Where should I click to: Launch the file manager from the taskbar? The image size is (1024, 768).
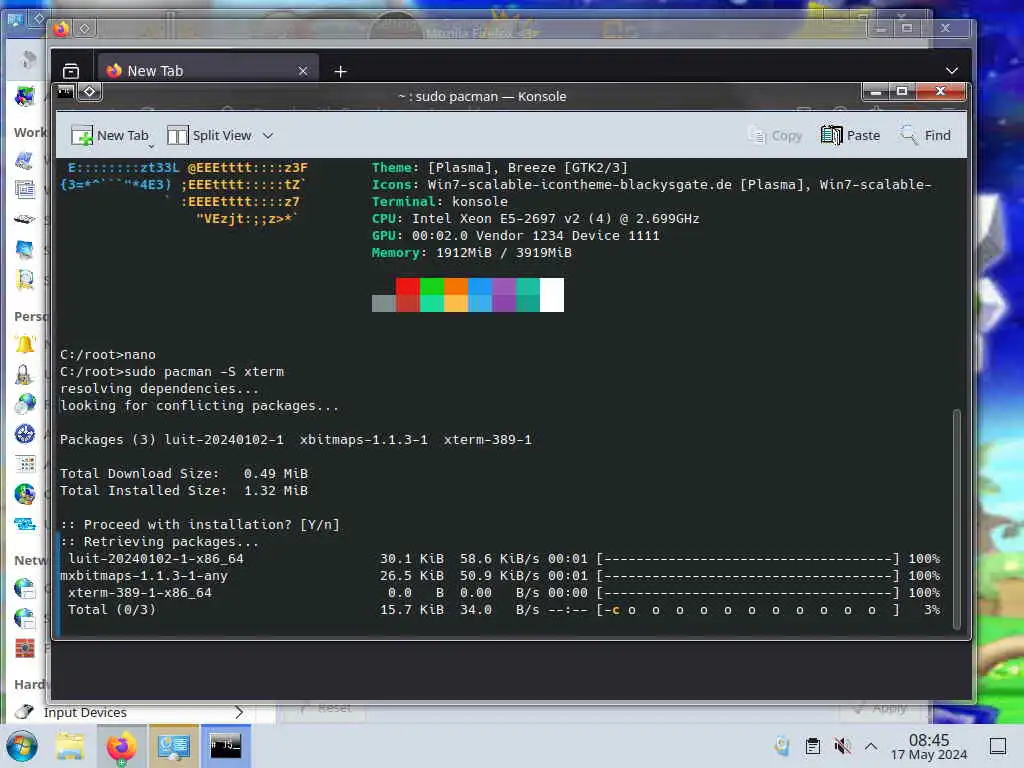(70, 746)
